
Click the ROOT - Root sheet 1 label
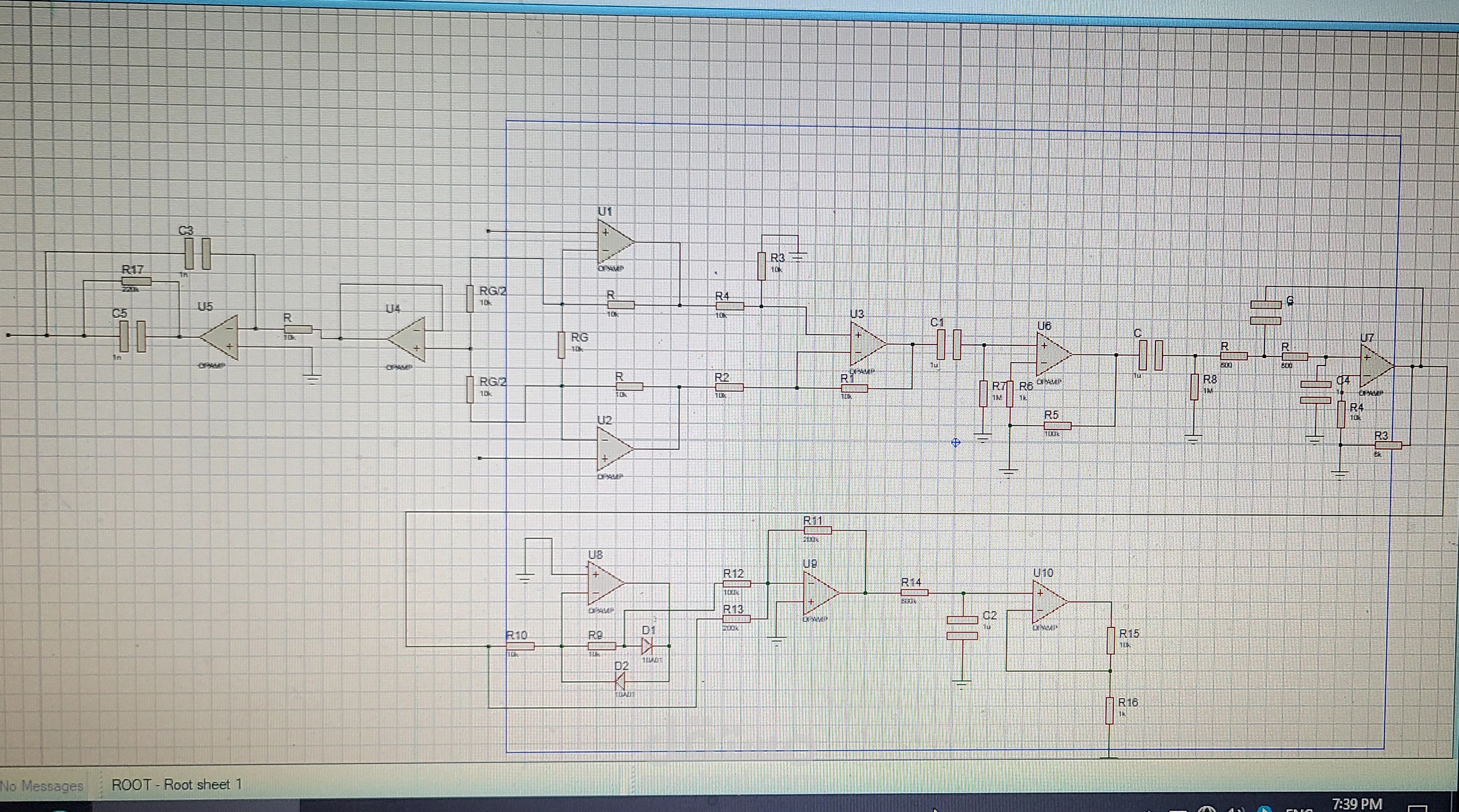click(177, 785)
